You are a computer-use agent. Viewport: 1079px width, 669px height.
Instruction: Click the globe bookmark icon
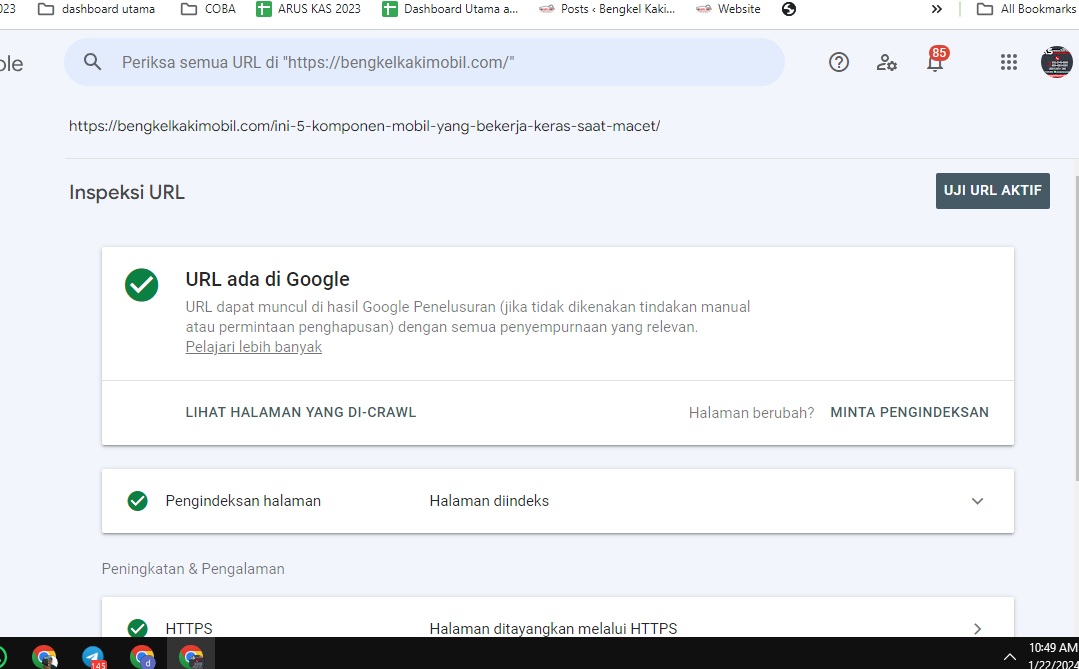pos(789,9)
